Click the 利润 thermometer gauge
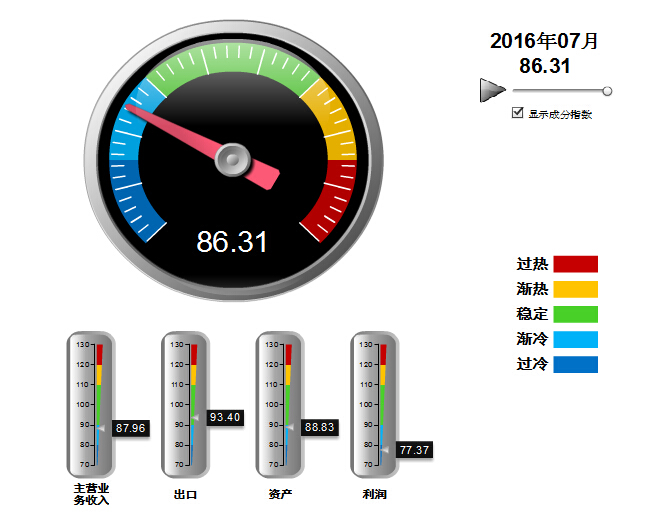650x517 pixels. tap(373, 405)
